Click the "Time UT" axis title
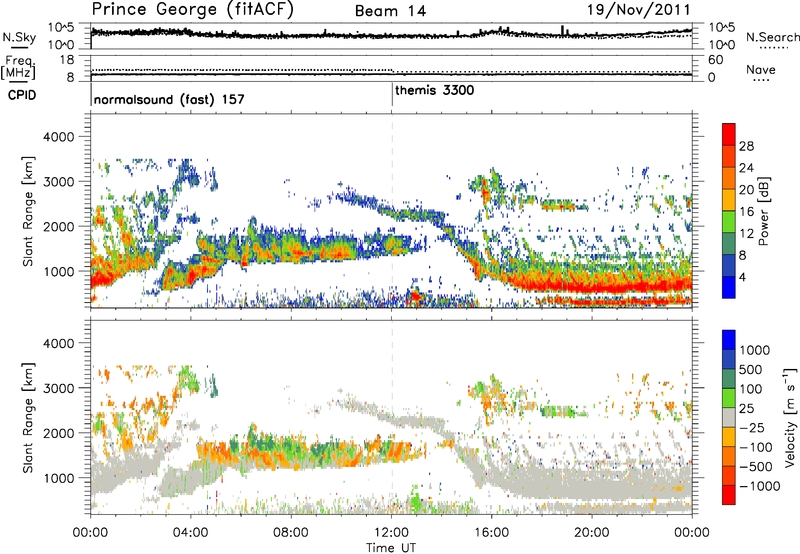The image size is (800, 554). pos(391,548)
